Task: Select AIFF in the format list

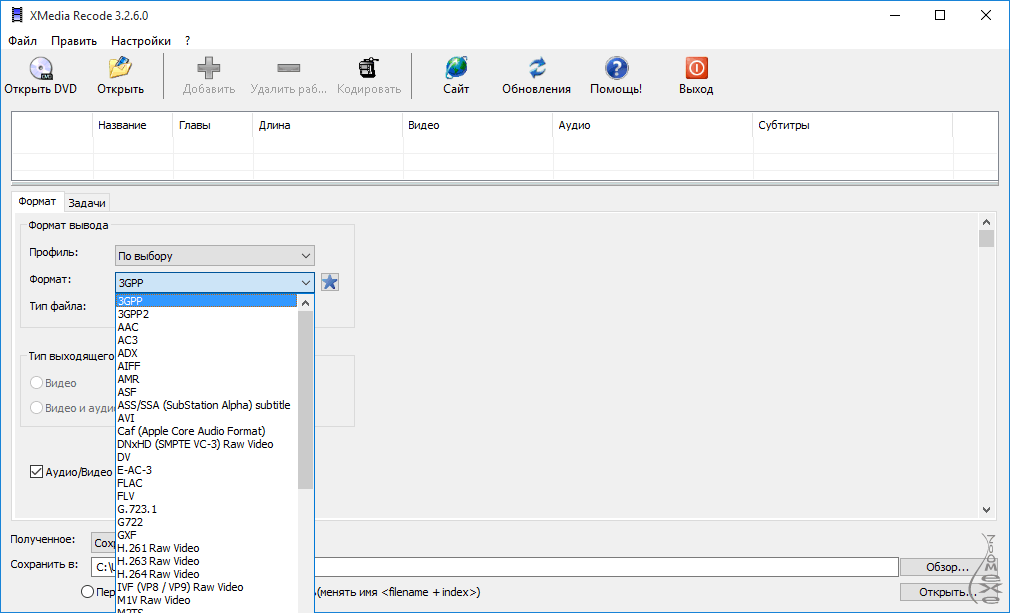Action: coord(206,366)
